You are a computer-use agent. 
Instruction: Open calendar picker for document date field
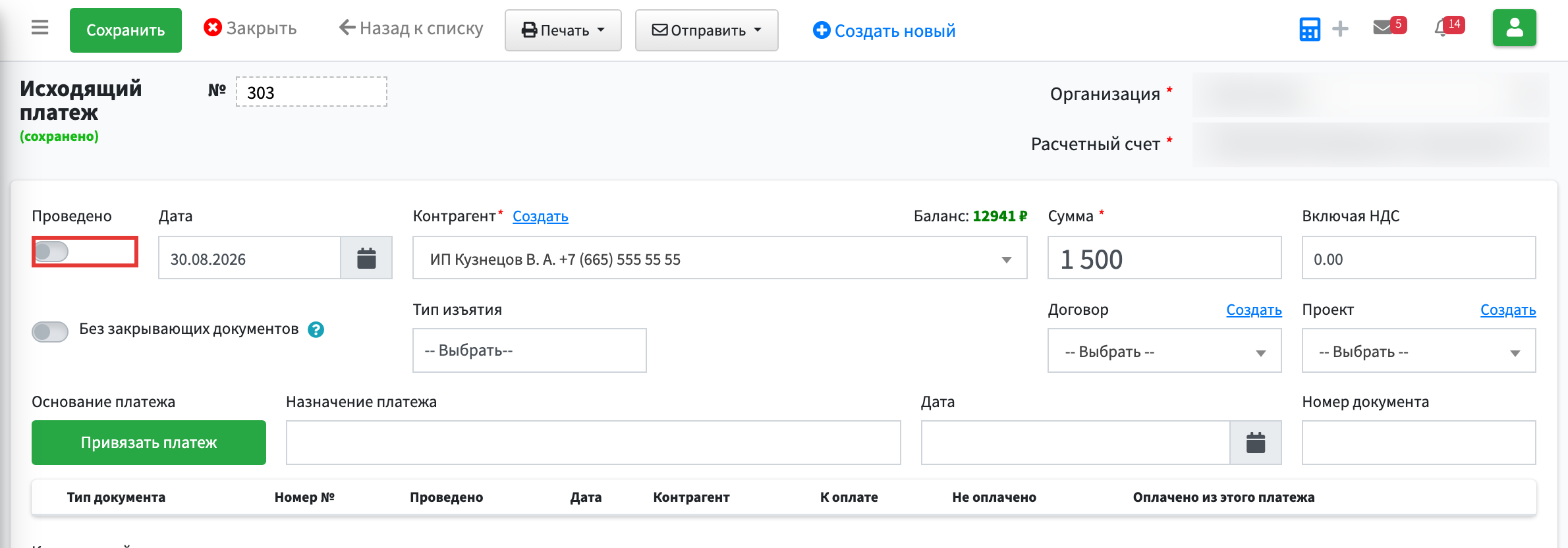coord(1256,443)
